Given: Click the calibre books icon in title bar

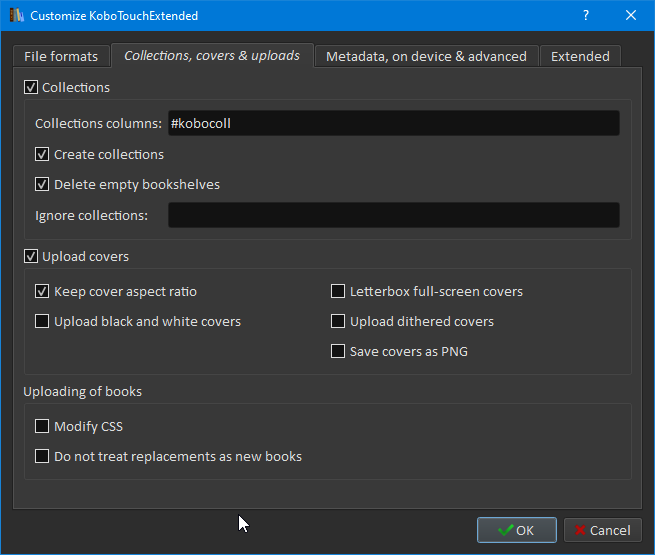Looking at the screenshot, I should (16, 15).
